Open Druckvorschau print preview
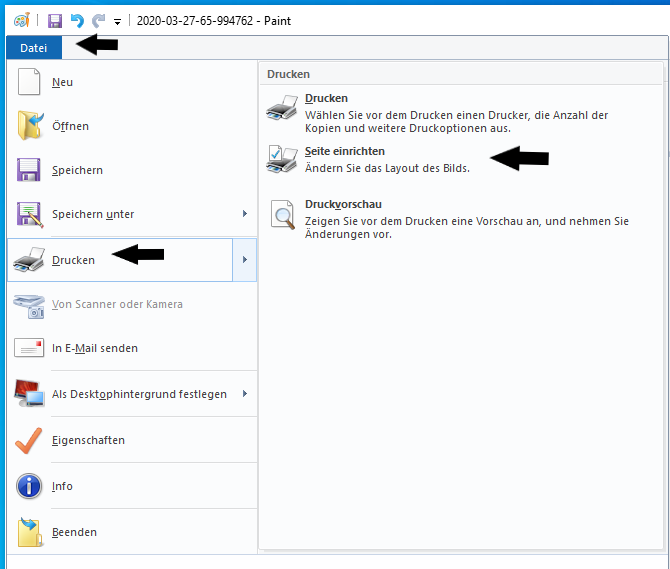 tap(461, 219)
